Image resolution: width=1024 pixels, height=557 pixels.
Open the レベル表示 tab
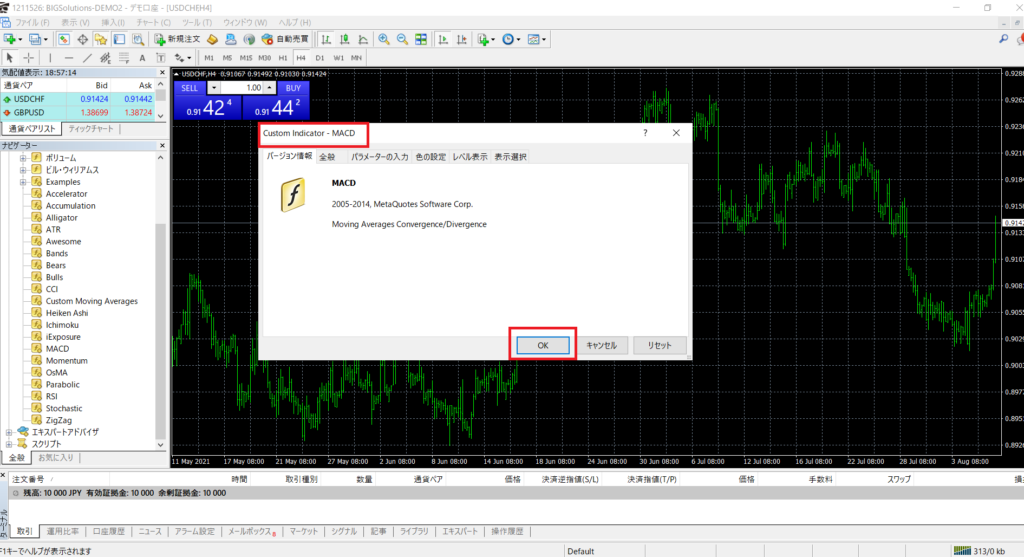coord(470,157)
